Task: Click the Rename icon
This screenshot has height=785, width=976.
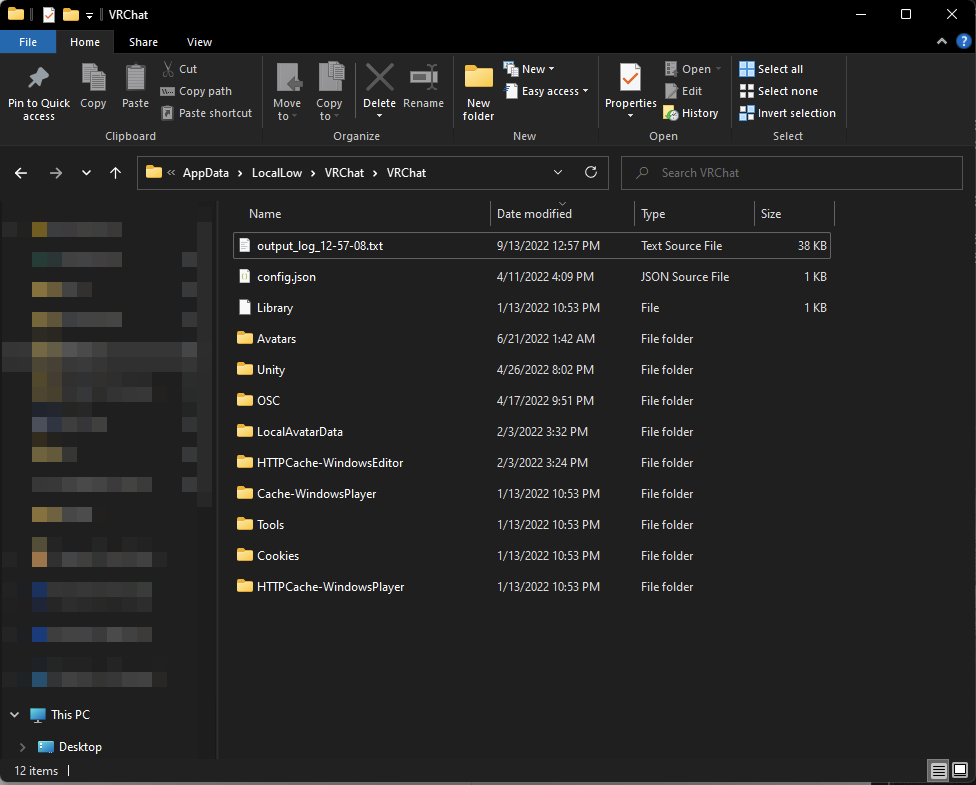Action: (x=423, y=78)
